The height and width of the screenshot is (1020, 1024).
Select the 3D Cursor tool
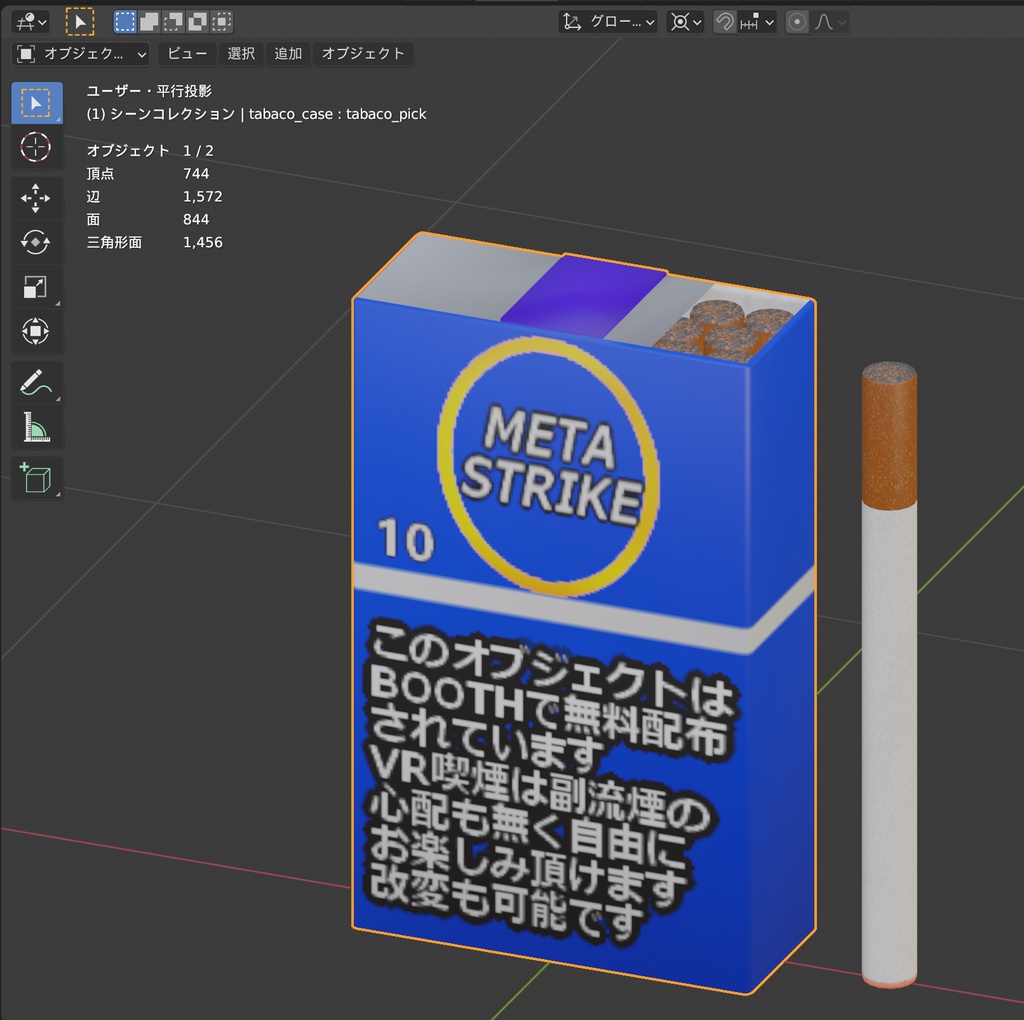[37, 147]
